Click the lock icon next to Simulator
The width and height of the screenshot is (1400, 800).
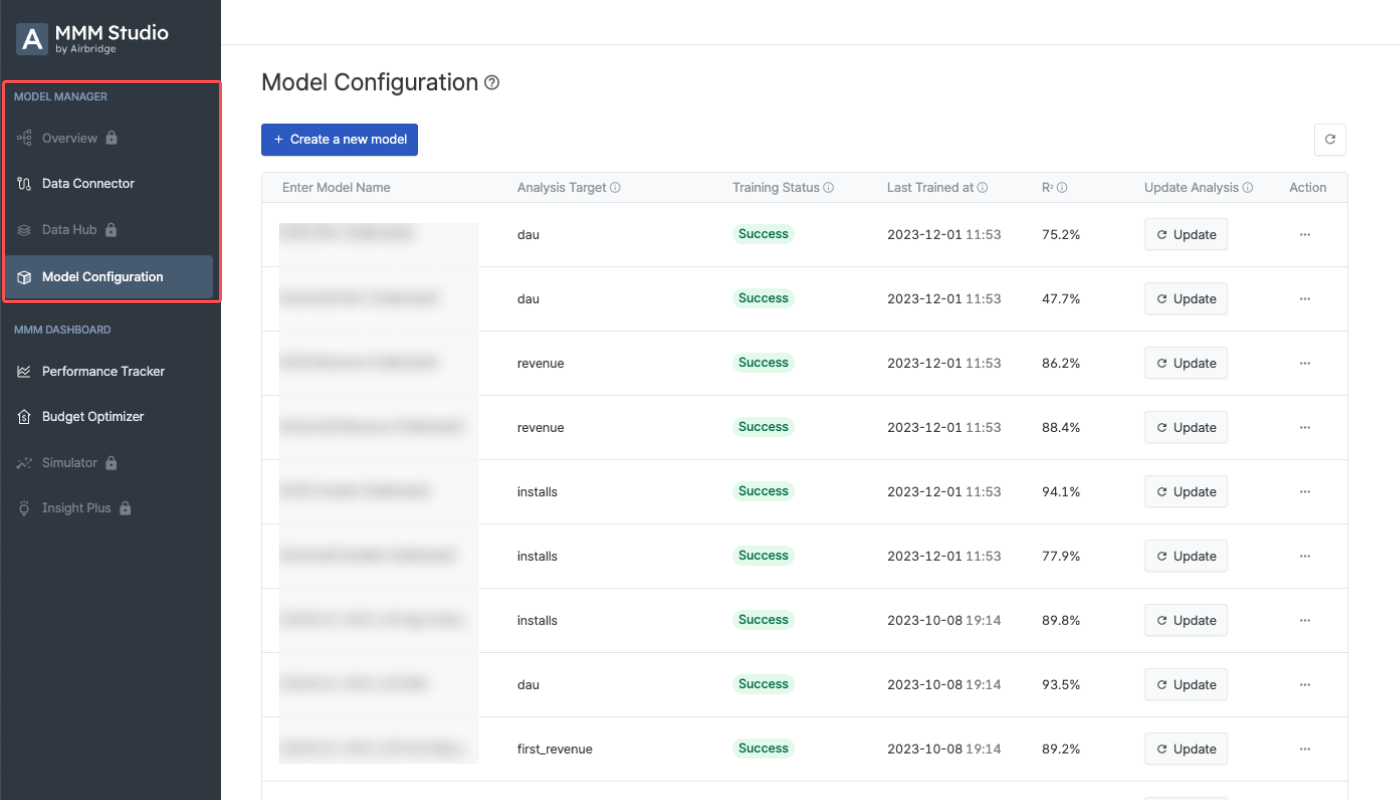(111, 463)
